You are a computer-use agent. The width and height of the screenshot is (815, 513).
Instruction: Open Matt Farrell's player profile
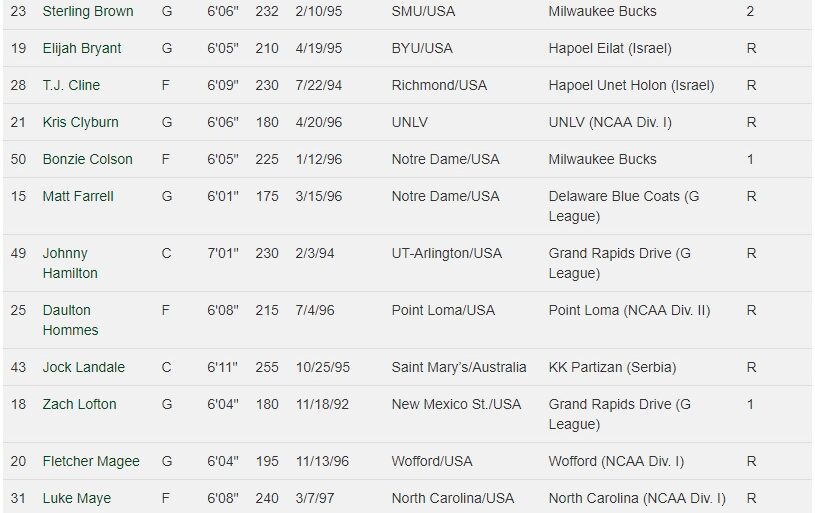78,196
